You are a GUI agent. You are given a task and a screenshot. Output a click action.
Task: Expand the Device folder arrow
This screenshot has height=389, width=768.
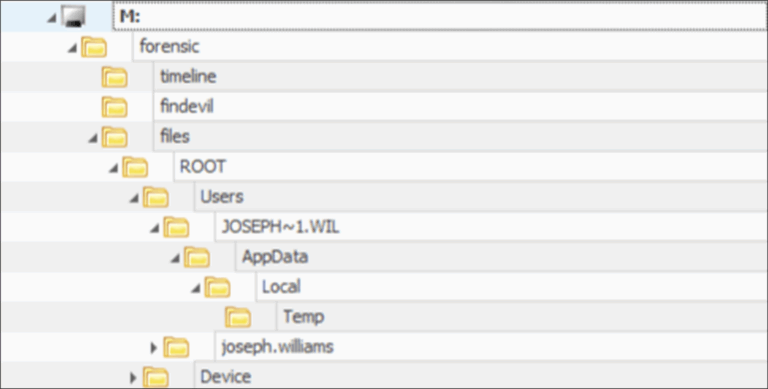(x=133, y=378)
